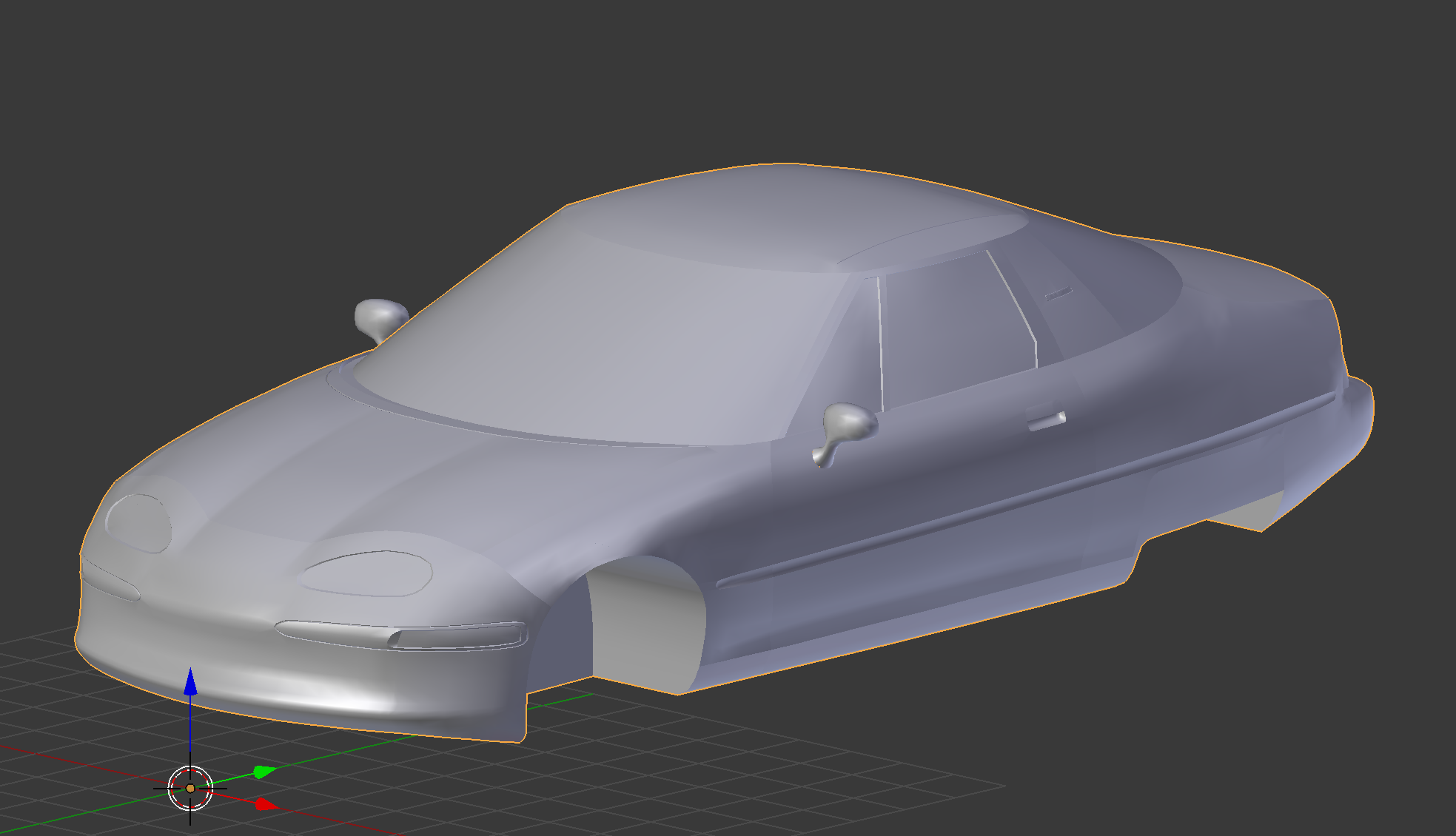Select the near side mirror by the front door

click(x=845, y=434)
